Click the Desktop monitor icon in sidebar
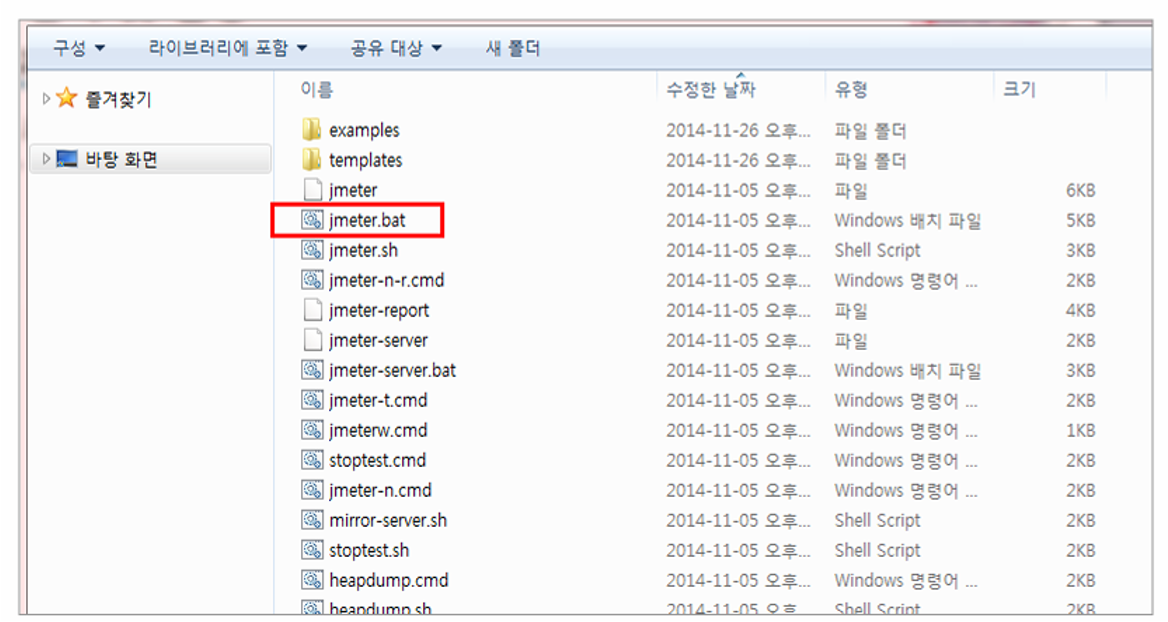Screen dimensions: 1168x622 [x=67, y=159]
